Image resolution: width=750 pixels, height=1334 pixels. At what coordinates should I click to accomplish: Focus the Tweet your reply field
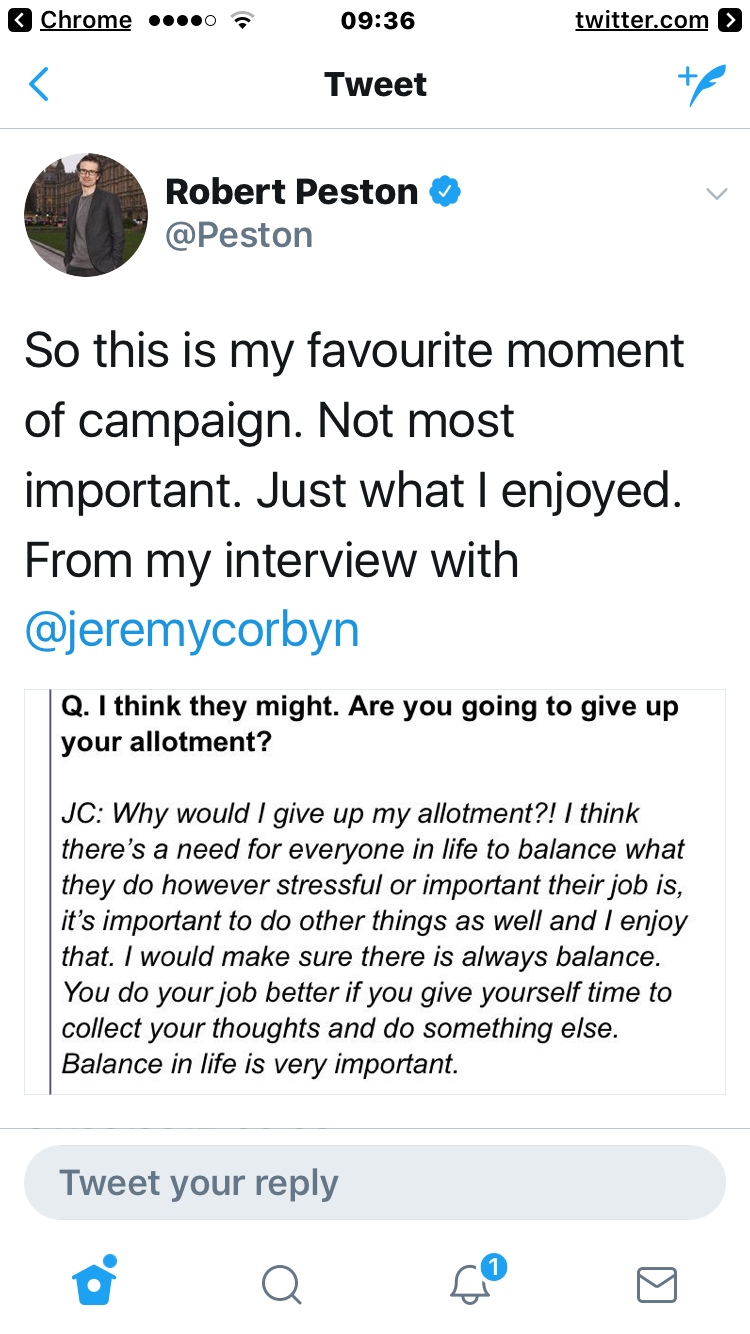click(x=375, y=1182)
